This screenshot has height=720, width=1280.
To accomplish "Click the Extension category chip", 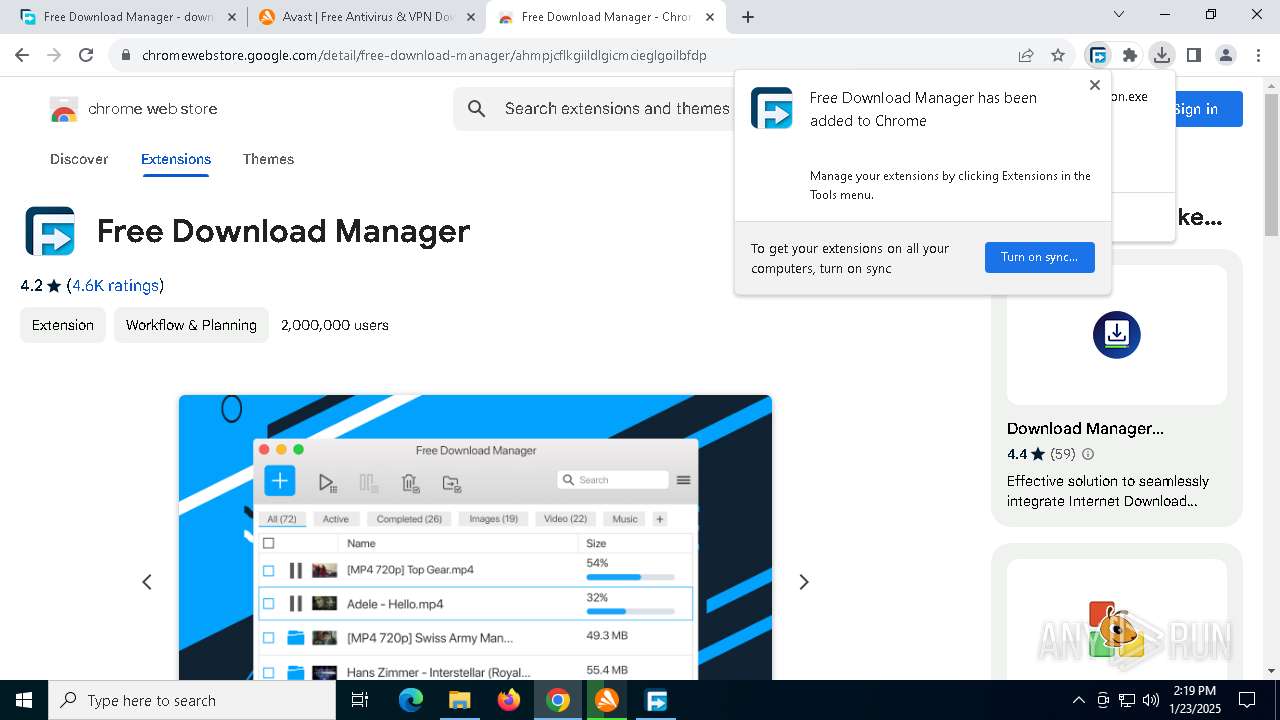I will click(x=63, y=325).
